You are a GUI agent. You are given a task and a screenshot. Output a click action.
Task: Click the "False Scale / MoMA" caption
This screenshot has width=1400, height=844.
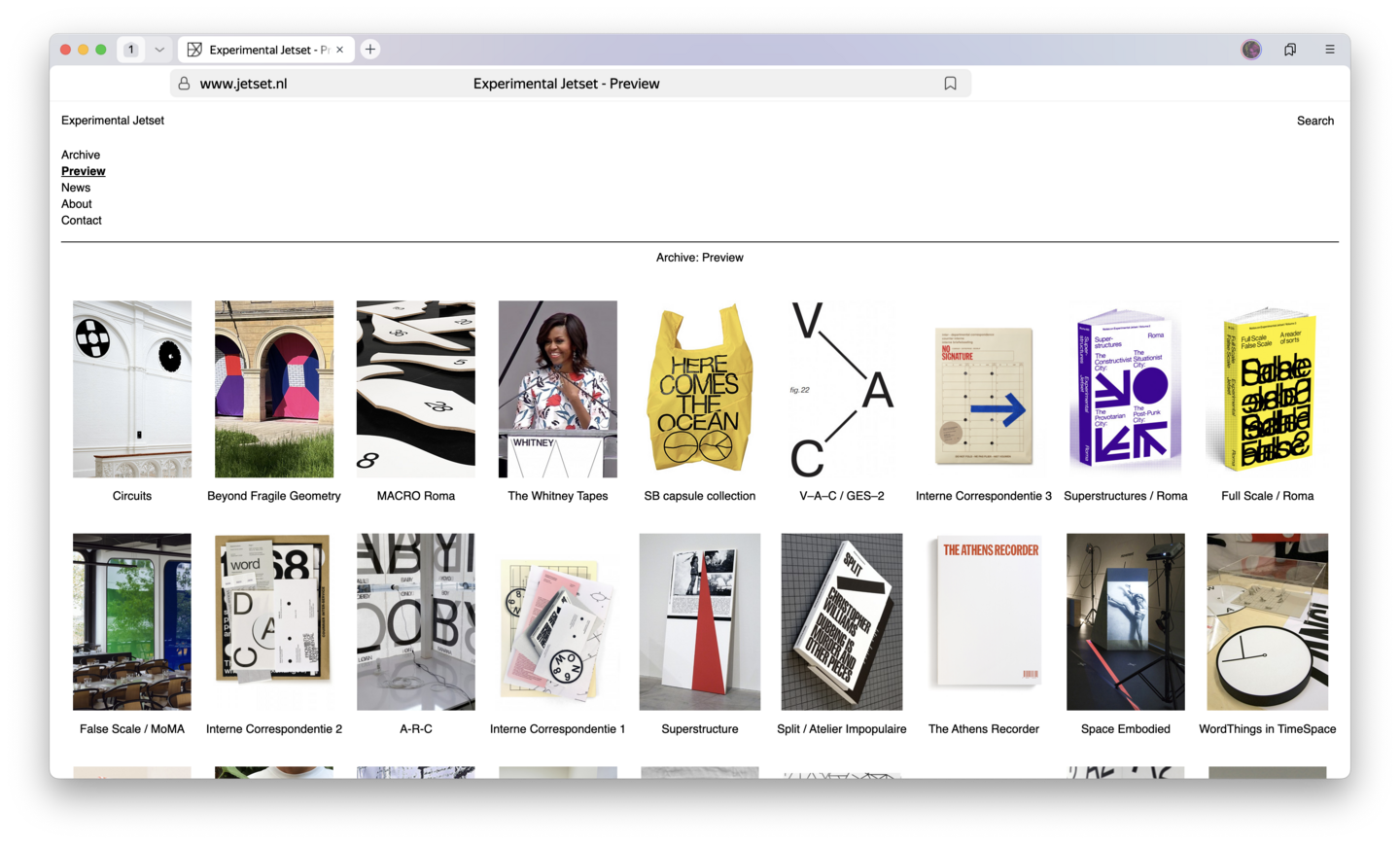coord(132,729)
